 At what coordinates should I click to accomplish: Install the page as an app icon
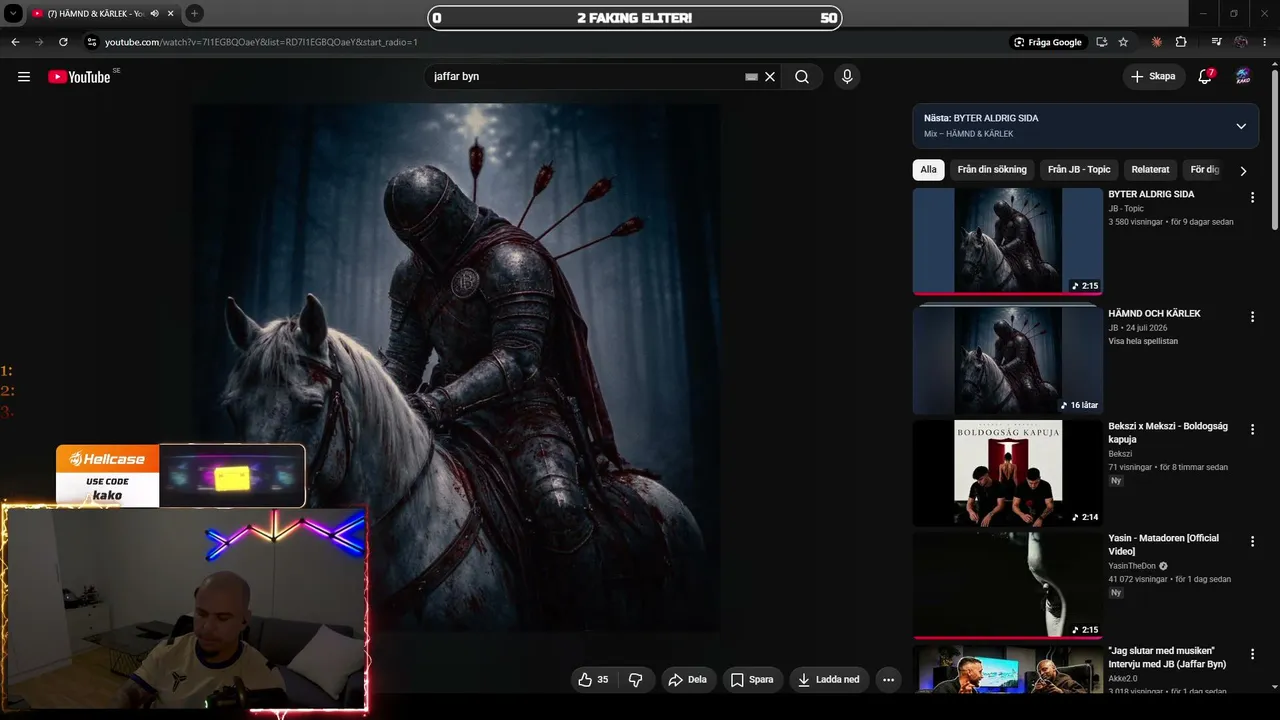pos(1101,42)
